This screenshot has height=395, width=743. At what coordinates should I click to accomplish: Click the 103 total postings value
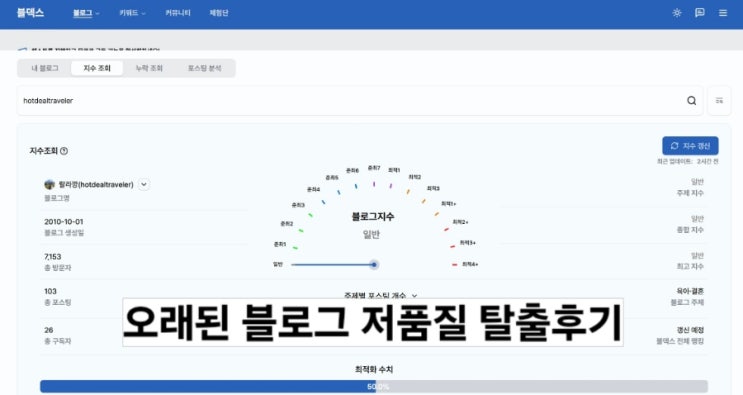(x=50, y=291)
